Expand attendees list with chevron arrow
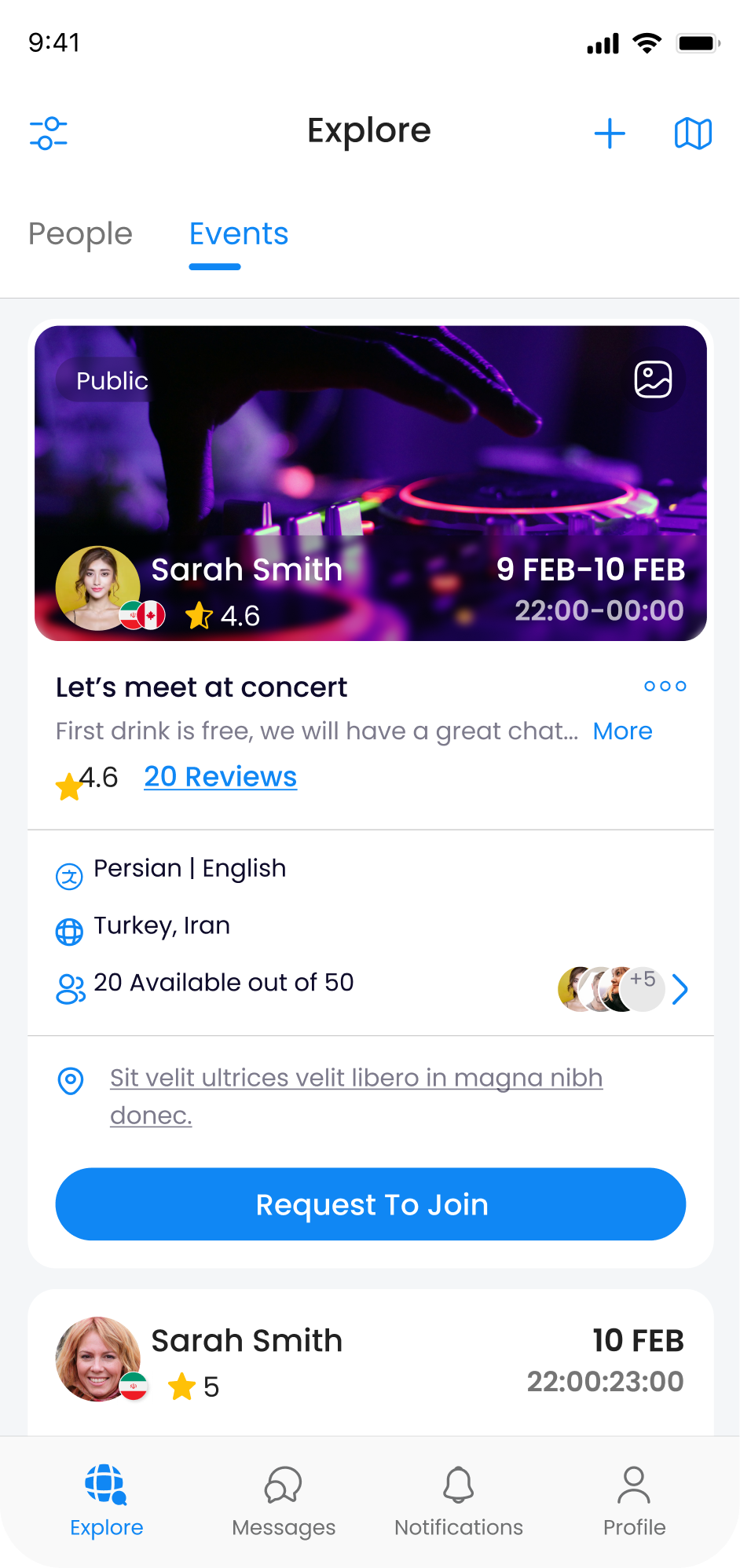Screen dimensions: 740x1568 click(x=680, y=990)
